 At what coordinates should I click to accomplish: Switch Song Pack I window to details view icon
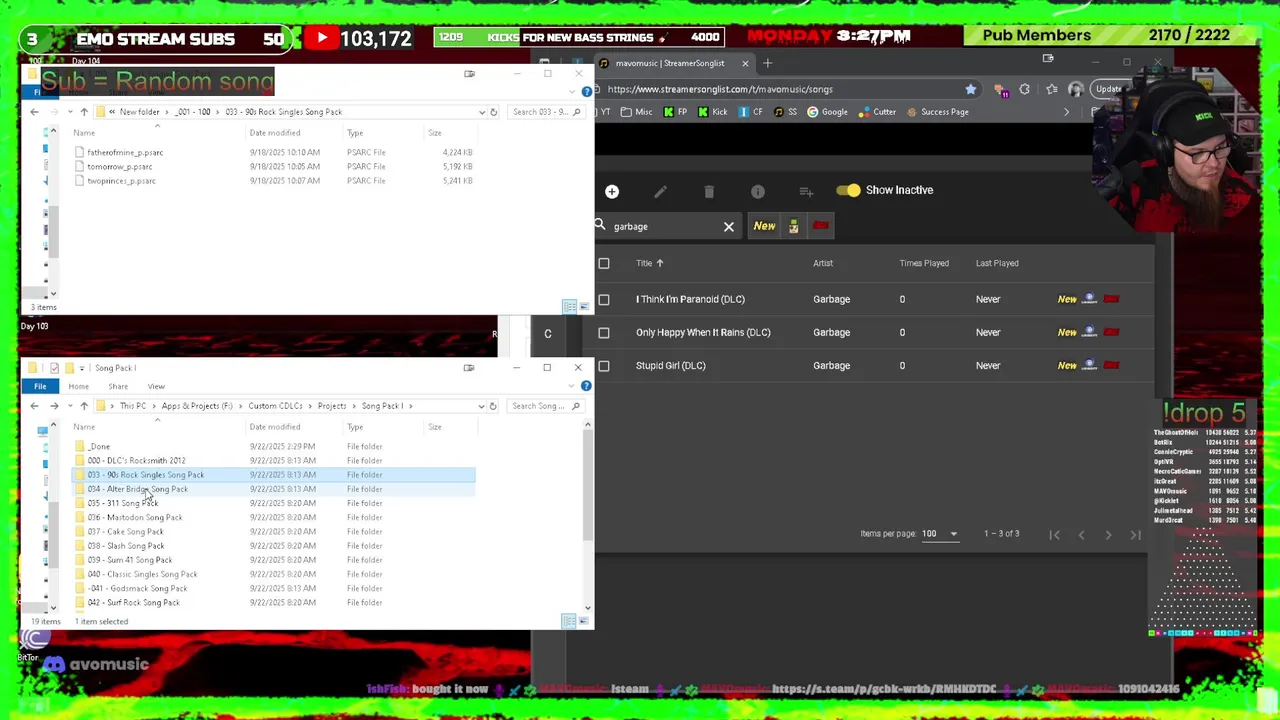(x=569, y=622)
